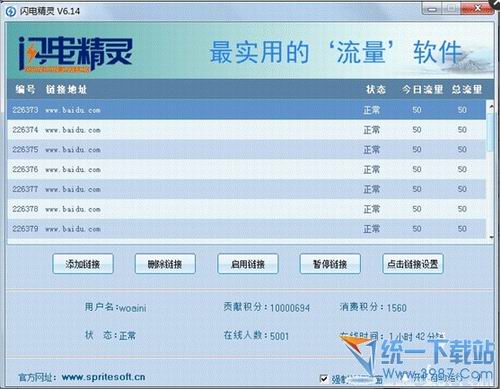
Task: Open official site www.spritesoft.cn link
Action: pos(103,377)
